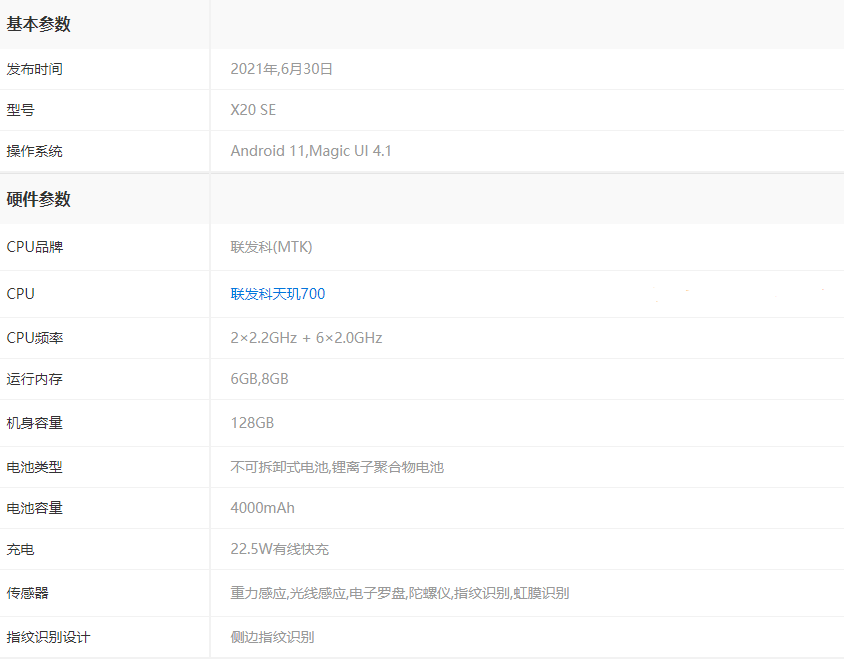Screen dimensions: 844x659
Task: Click the 硬件参数 section header
Action: click(39, 199)
